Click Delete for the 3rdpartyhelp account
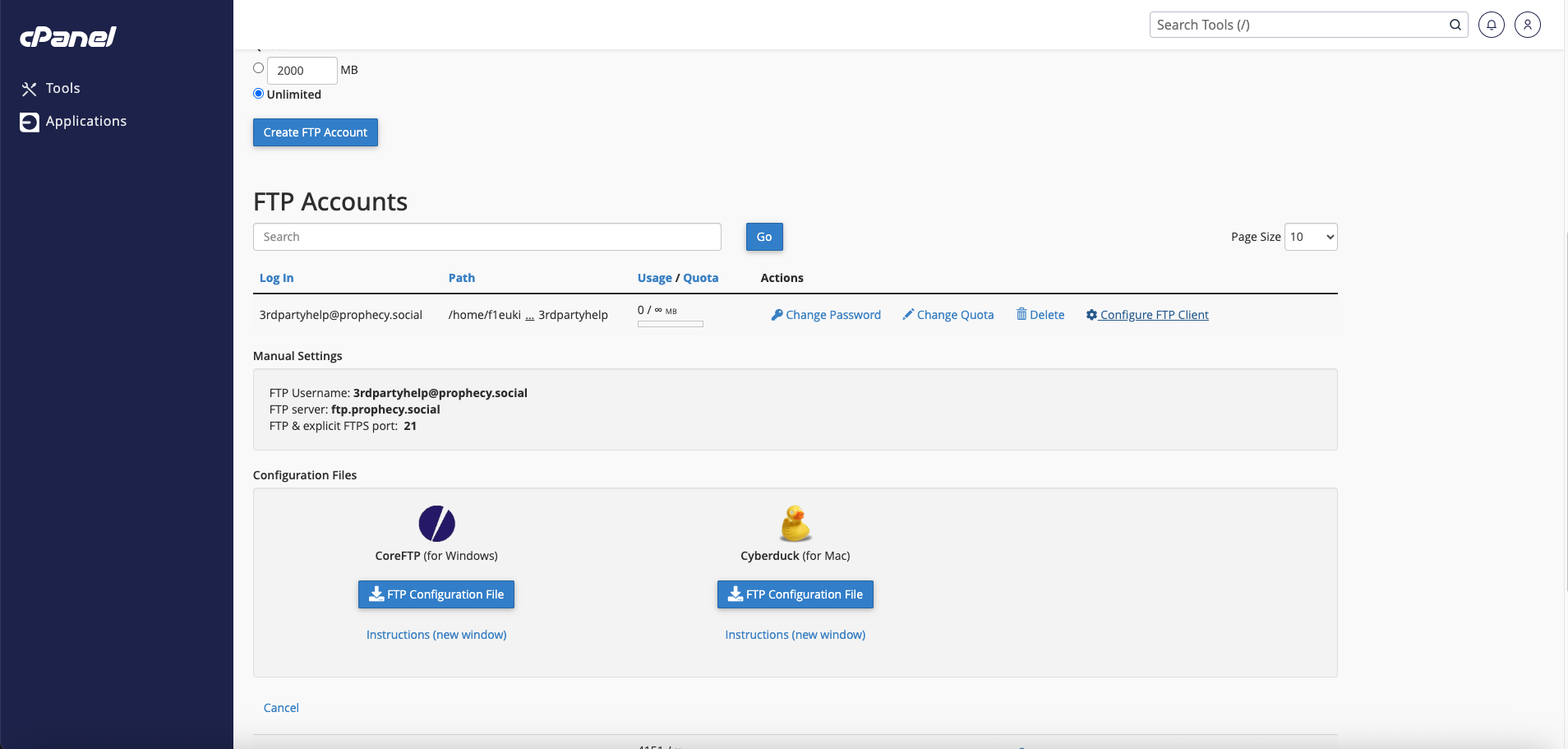Screen dimensions: 1568x749 click(1040, 315)
